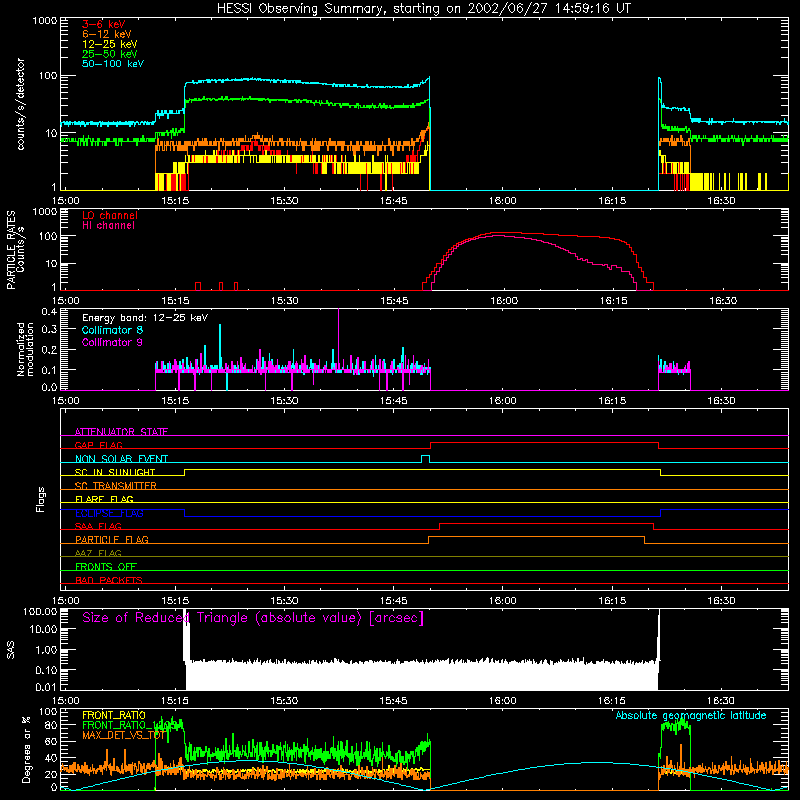
Task: Click the 'Energy band: 12-25 keV' label
Action: tap(145, 318)
